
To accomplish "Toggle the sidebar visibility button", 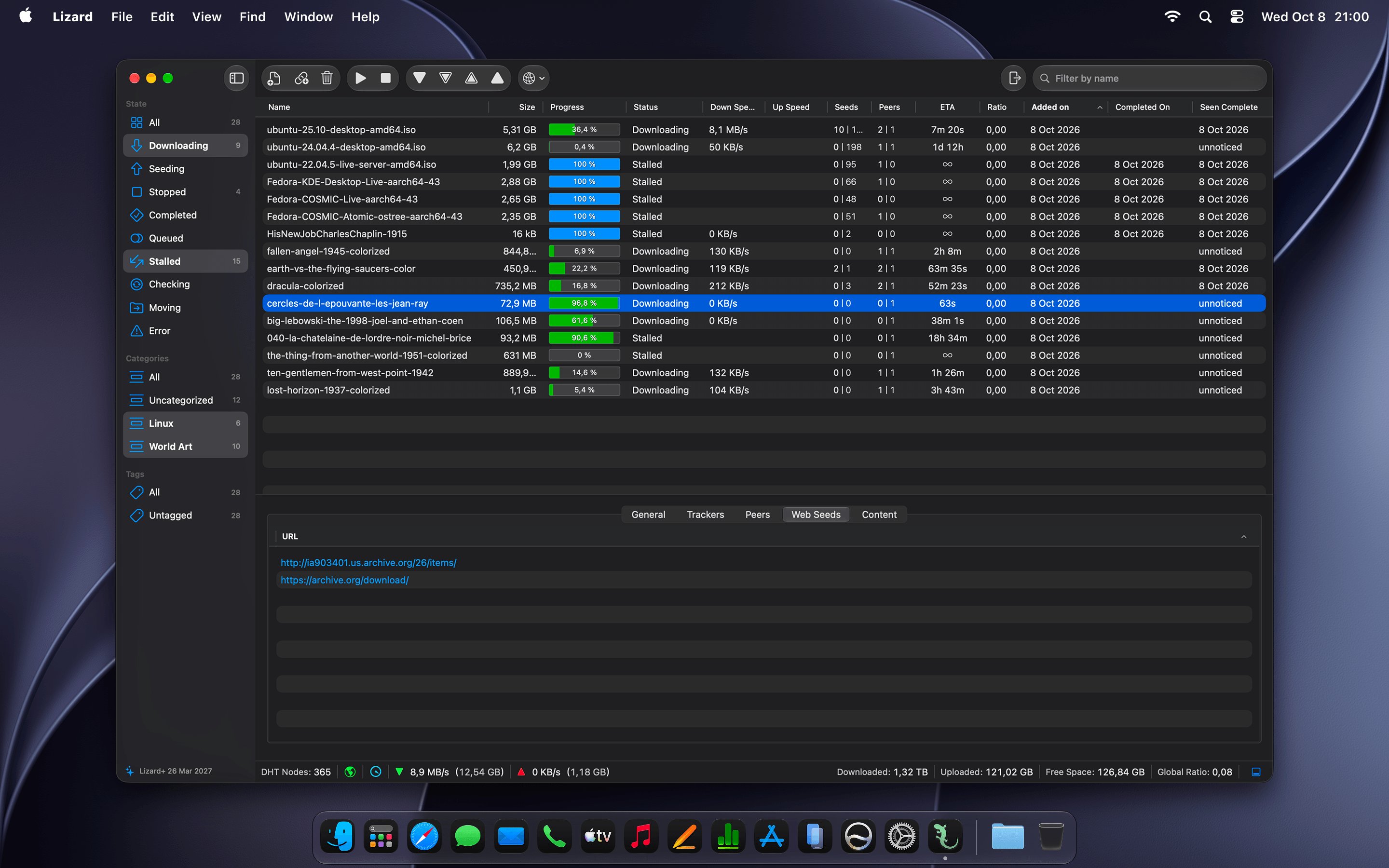I will [x=236, y=78].
